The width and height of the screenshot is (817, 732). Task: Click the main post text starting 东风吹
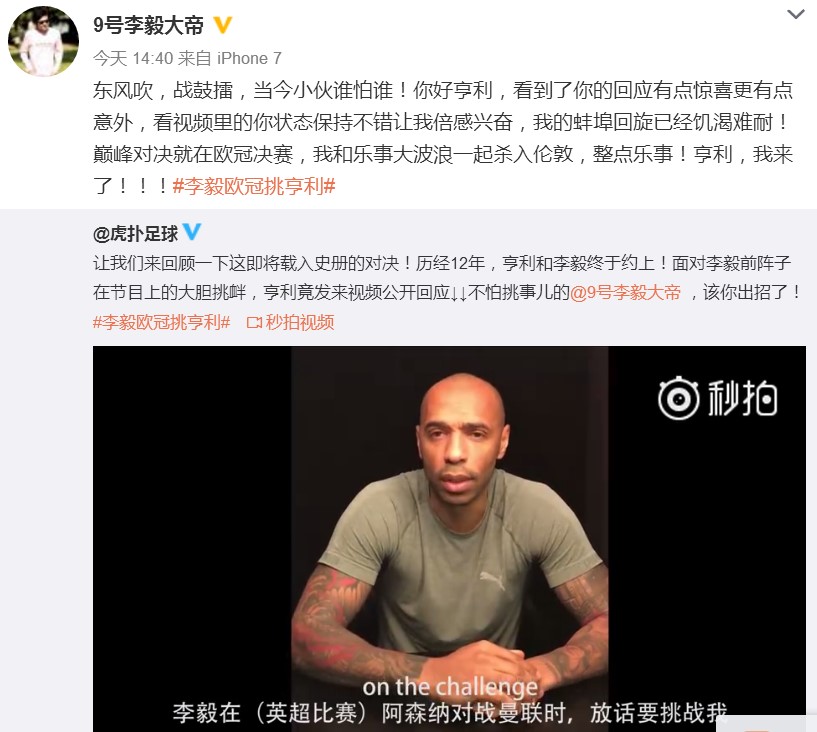pos(443,138)
